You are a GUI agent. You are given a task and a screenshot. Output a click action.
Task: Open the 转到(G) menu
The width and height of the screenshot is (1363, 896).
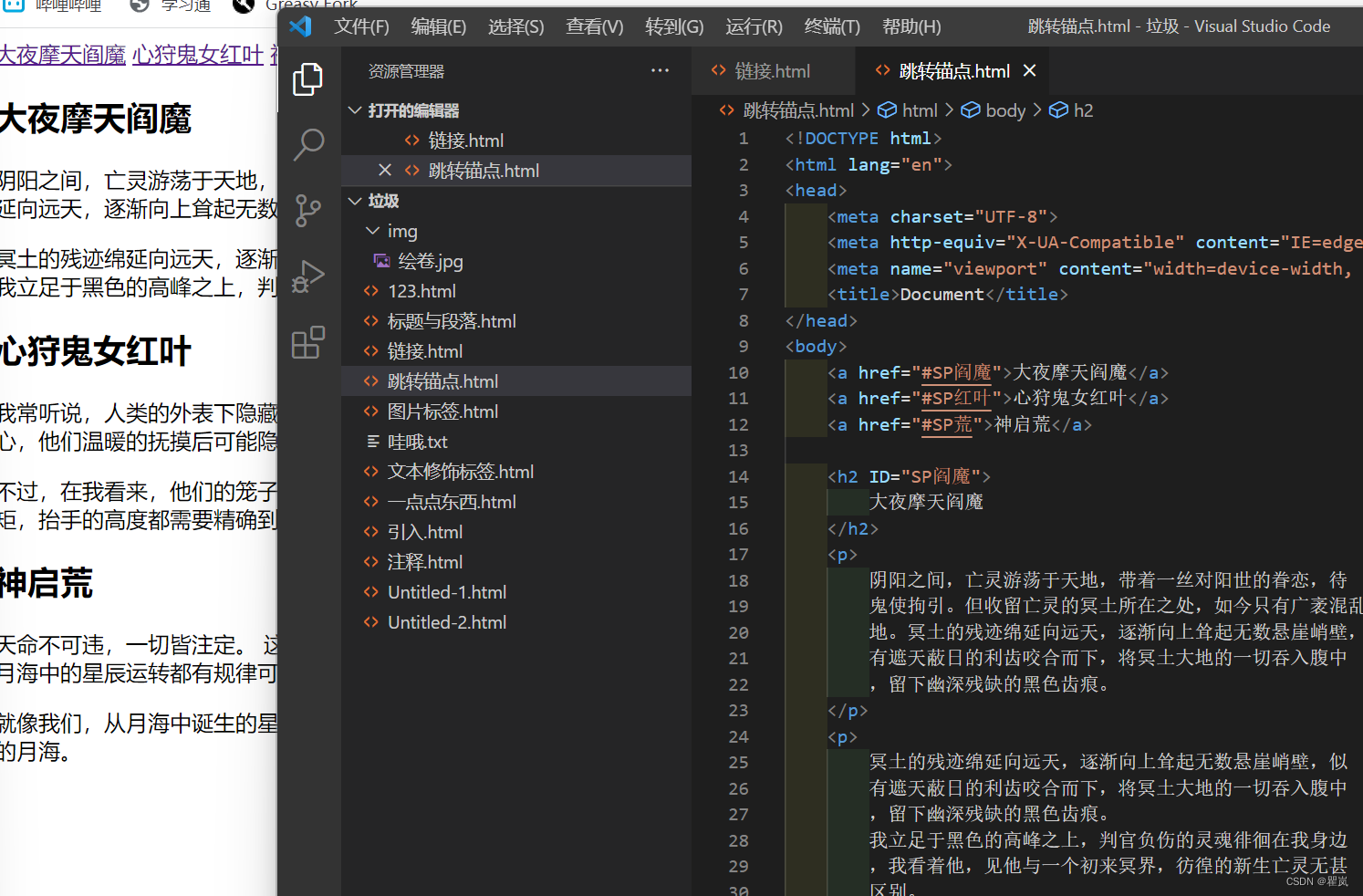point(674,26)
